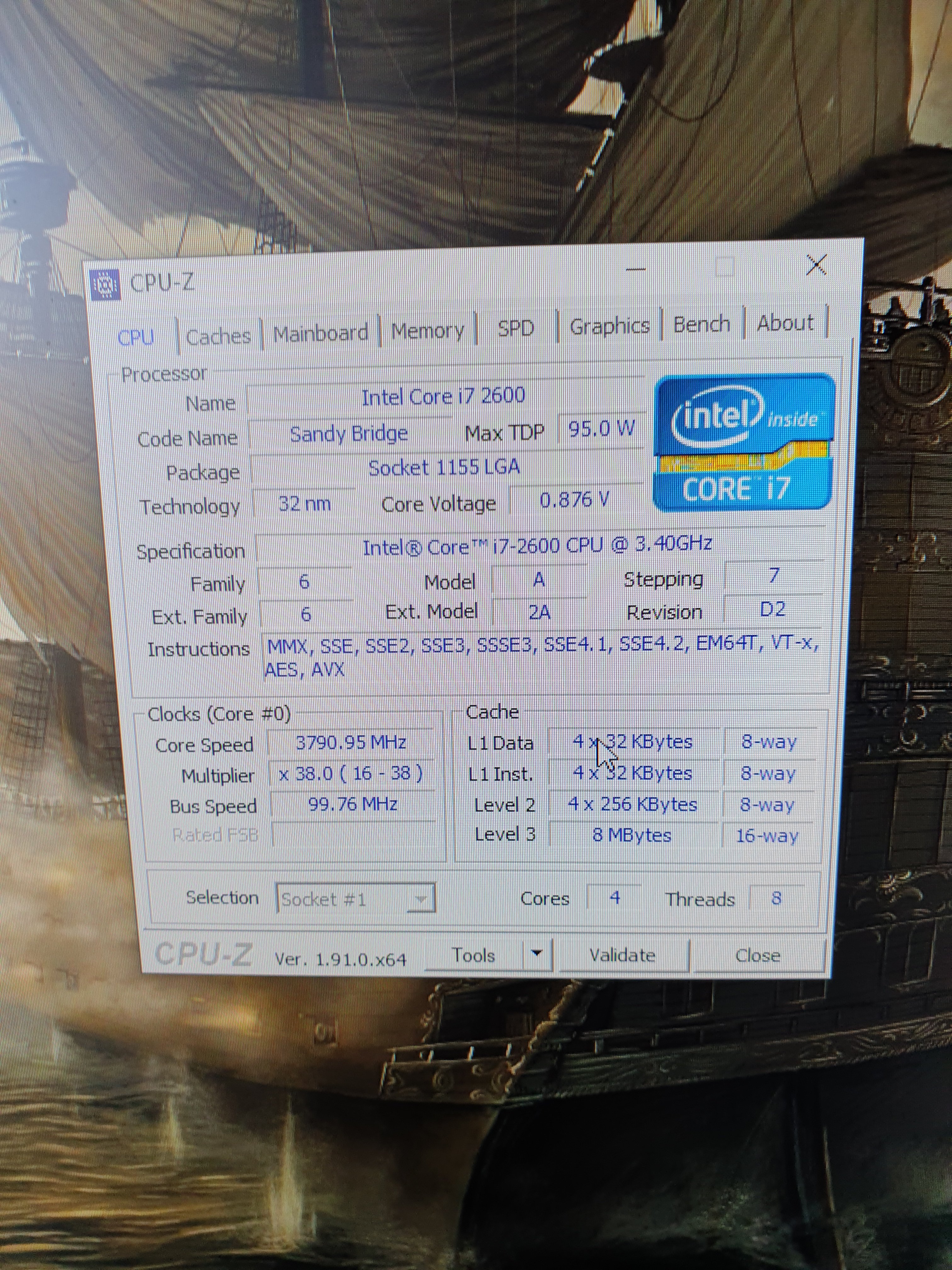
Task: Click the Intel Core i7 logo badge
Action: point(744,443)
